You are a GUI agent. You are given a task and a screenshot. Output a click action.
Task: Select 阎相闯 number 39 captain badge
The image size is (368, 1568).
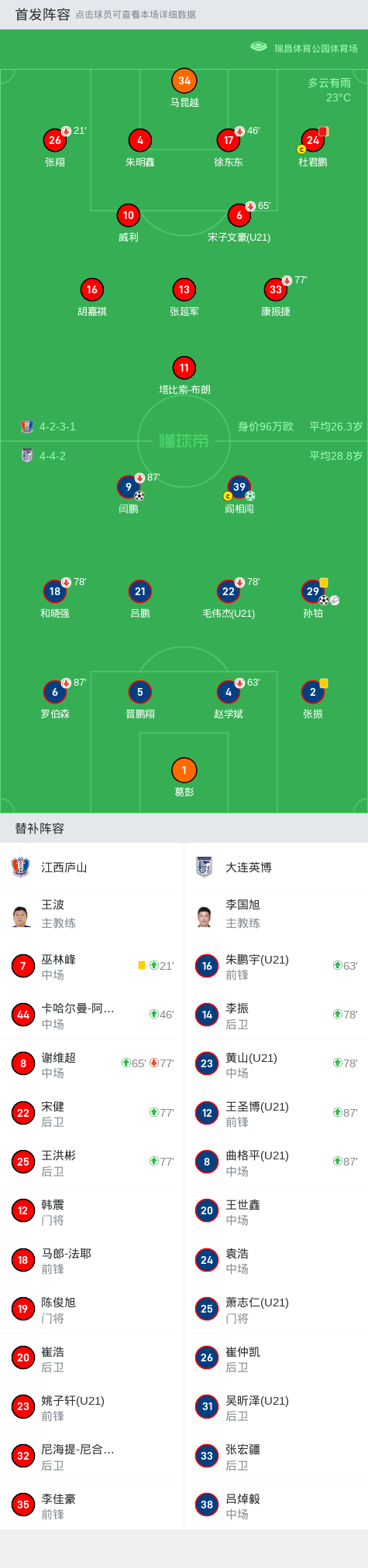point(239,487)
